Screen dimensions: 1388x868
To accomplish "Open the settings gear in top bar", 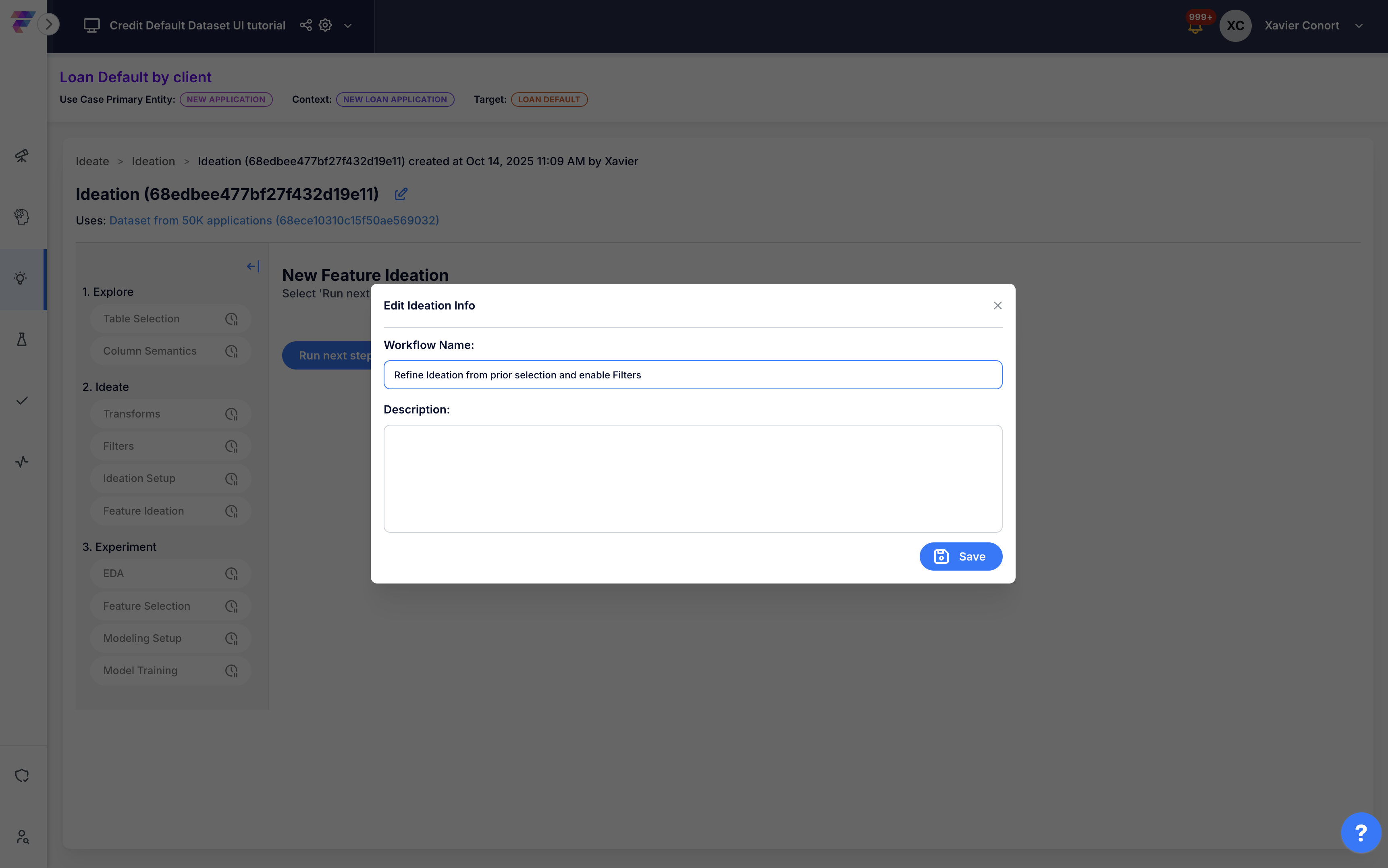I will (x=326, y=25).
